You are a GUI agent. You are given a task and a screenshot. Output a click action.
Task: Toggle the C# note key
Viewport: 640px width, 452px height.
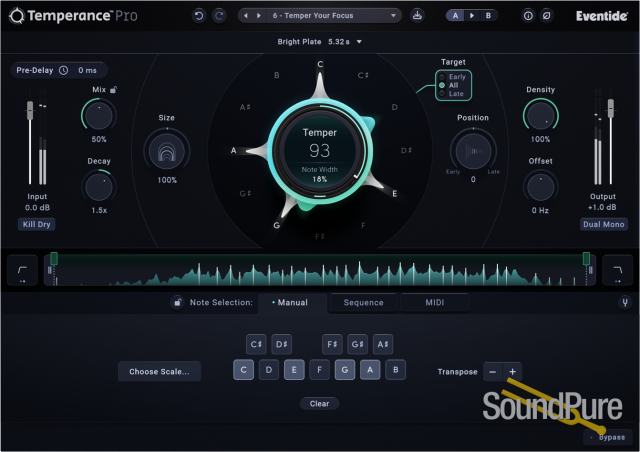pos(256,344)
